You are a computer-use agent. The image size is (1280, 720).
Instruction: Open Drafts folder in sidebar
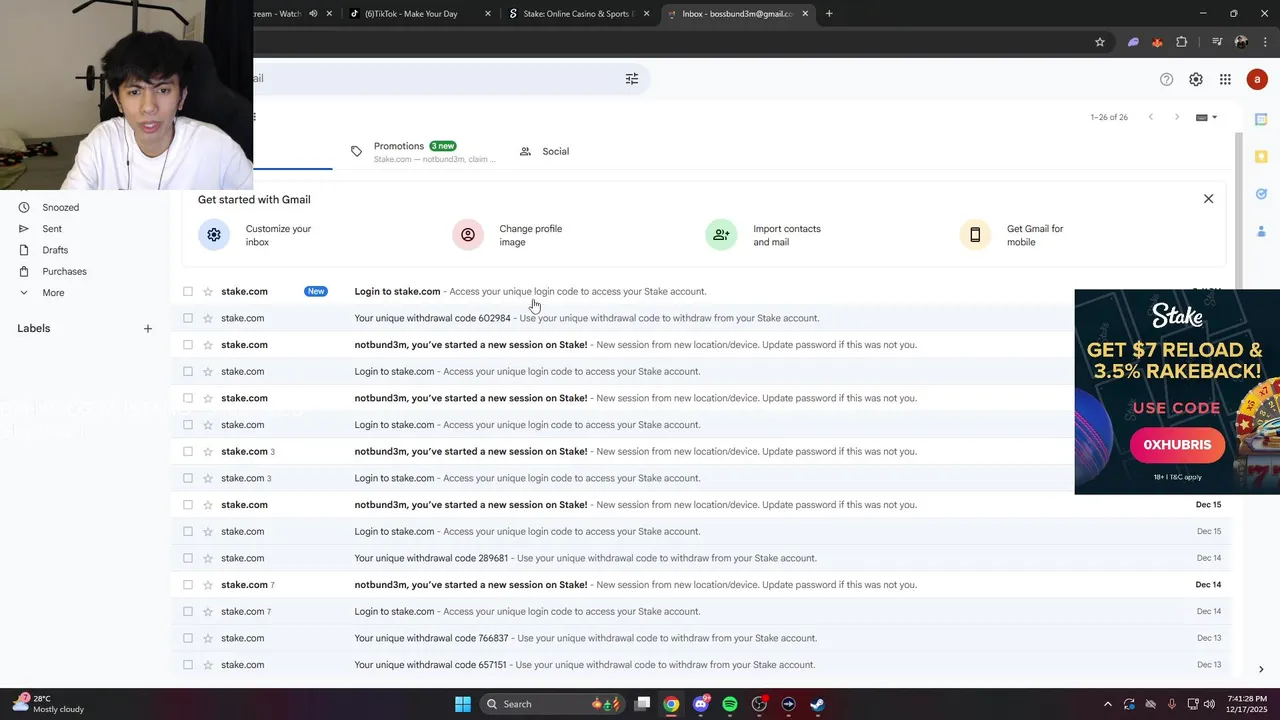(55, 250)
